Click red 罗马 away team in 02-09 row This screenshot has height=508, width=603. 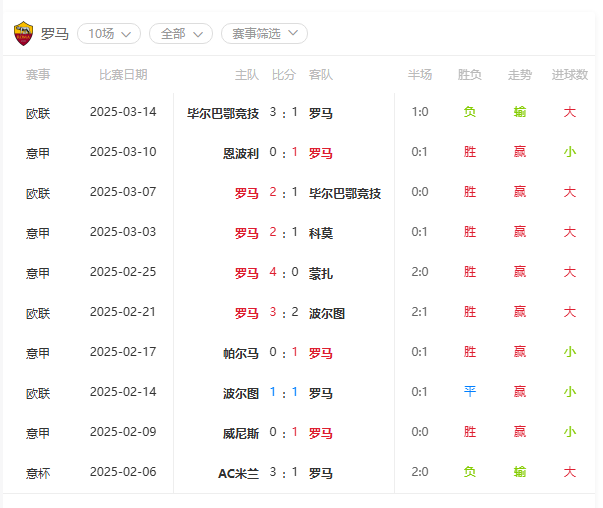(321, 433)
